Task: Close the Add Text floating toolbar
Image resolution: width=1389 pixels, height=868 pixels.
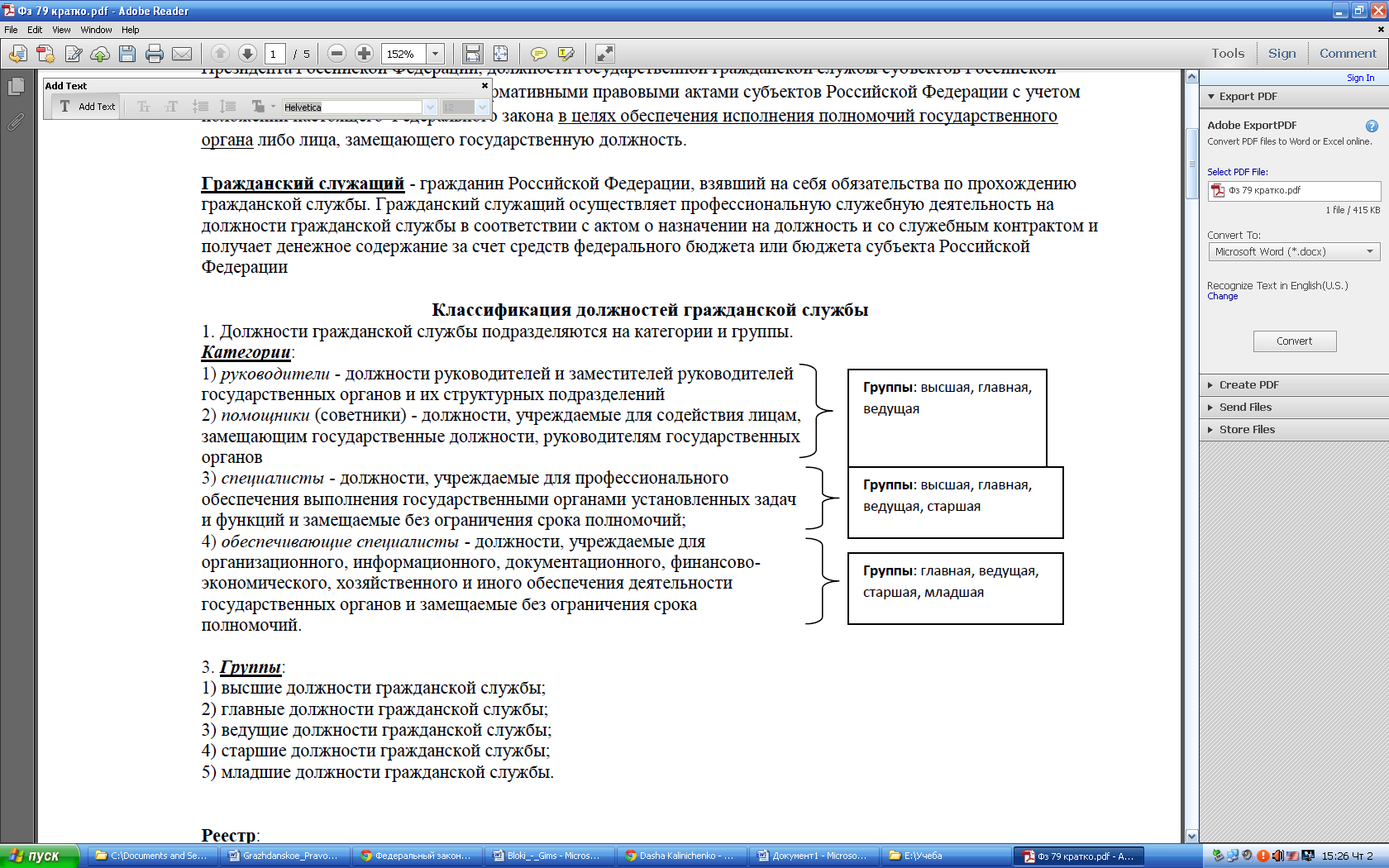Action: pos(484,85)
